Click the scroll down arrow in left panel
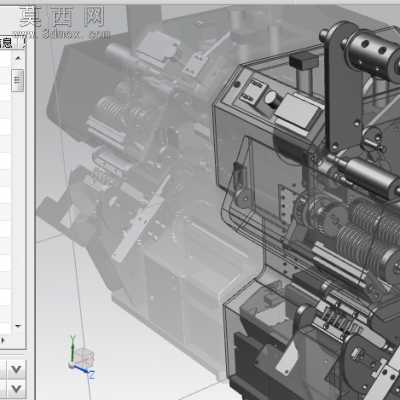The width and height of the screenshot is (400, 400). [x=18, y=325]
